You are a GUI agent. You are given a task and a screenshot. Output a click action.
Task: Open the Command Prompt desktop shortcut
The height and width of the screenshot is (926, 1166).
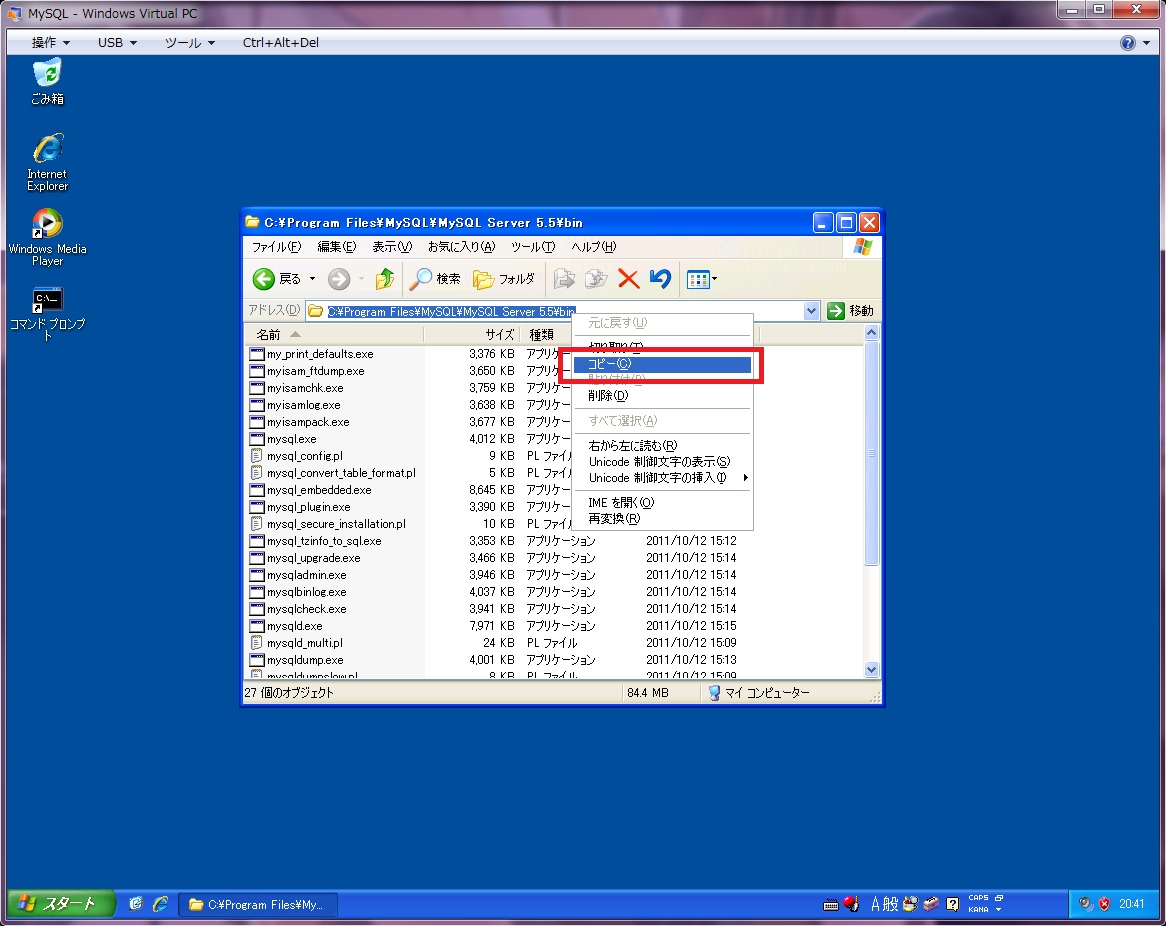pyautogui.click(x=48, y=313)
